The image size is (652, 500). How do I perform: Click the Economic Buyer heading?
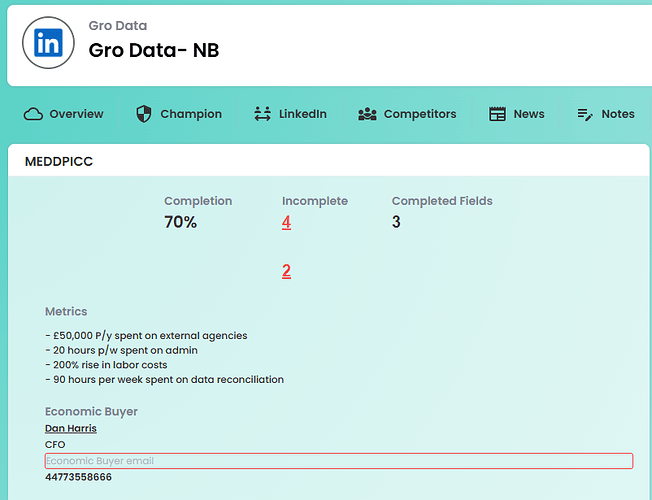click(91, 411)
